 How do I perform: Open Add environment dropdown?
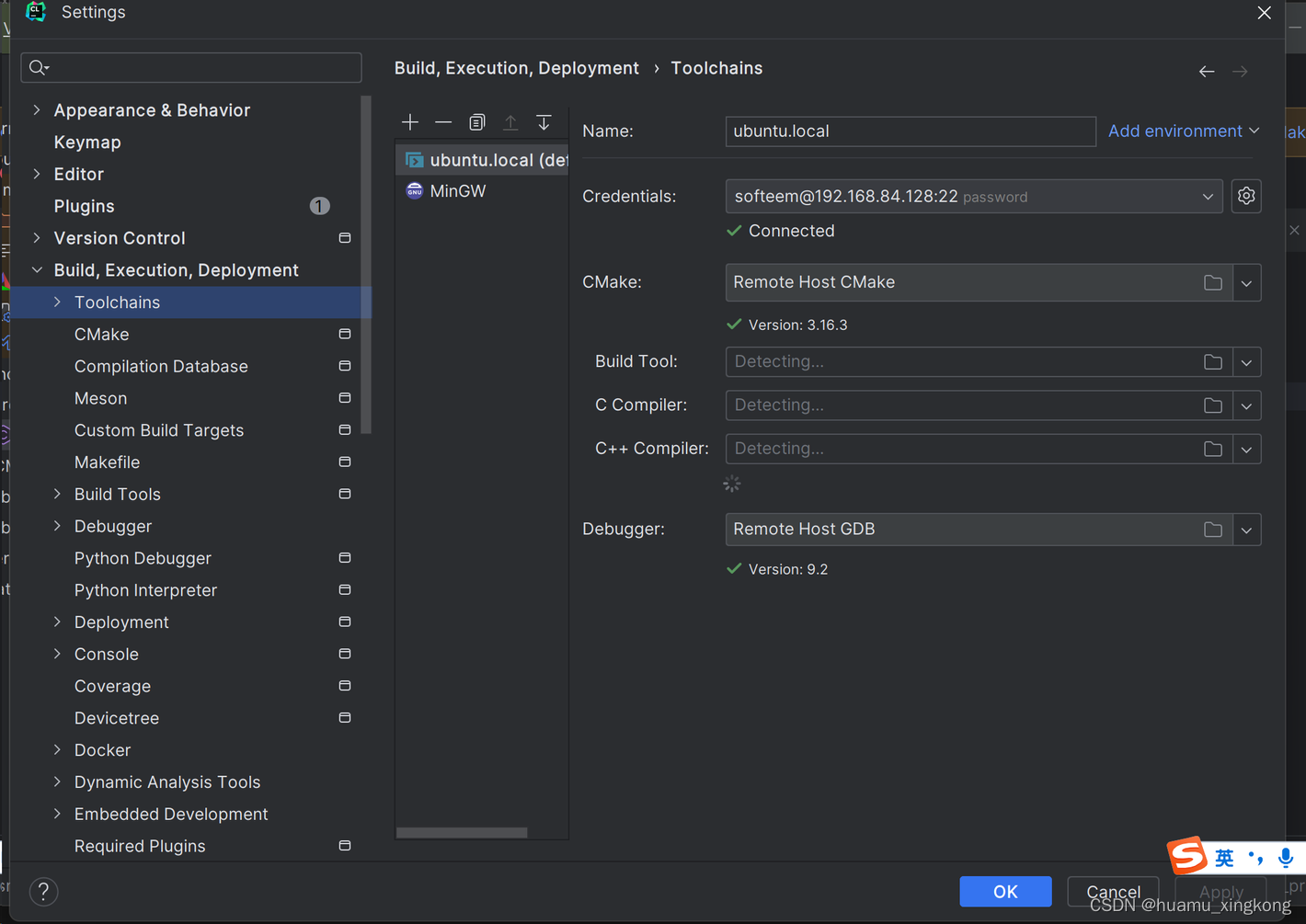pos(1184,131)
